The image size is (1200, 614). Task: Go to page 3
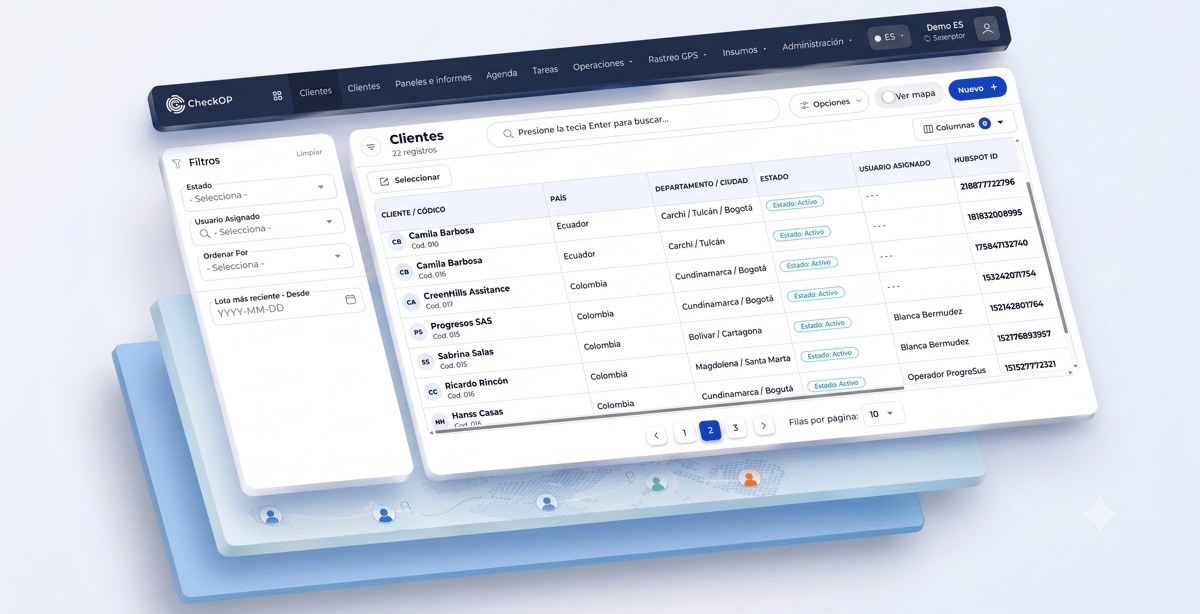pos(736,428)
